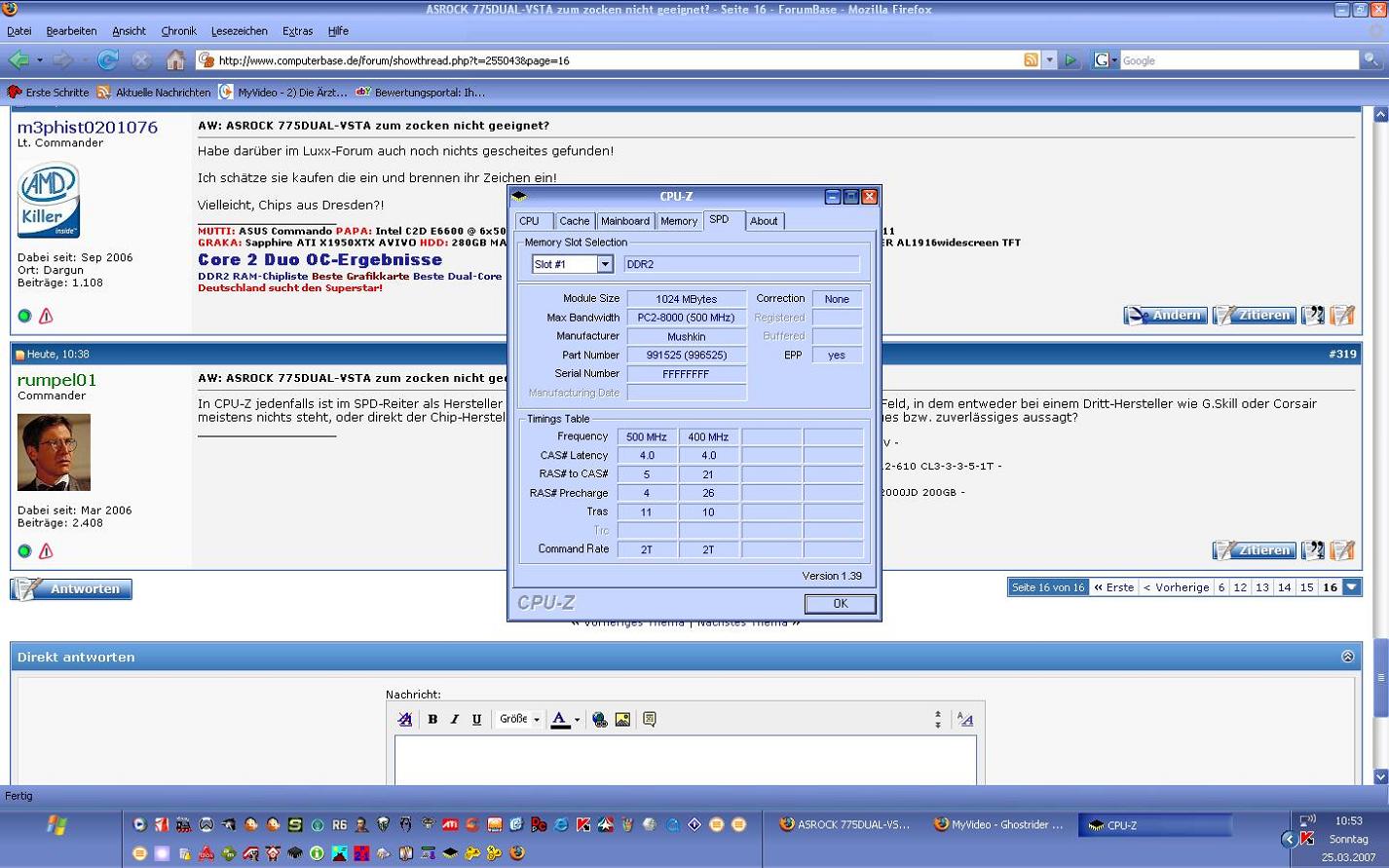Toggle underline text in reply editor

click(476, 720)
